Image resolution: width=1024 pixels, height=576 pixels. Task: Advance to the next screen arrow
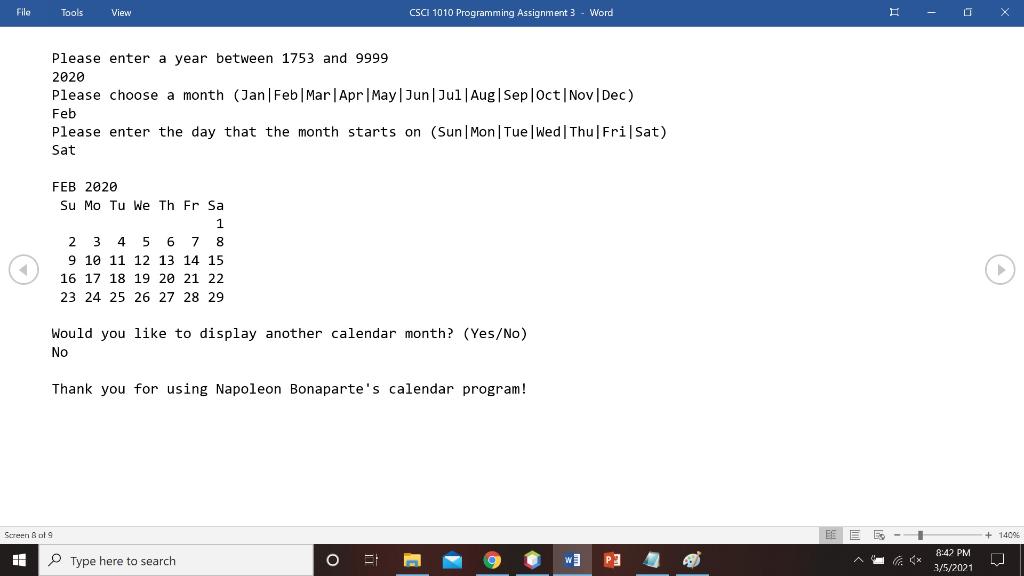click(999, 269)
